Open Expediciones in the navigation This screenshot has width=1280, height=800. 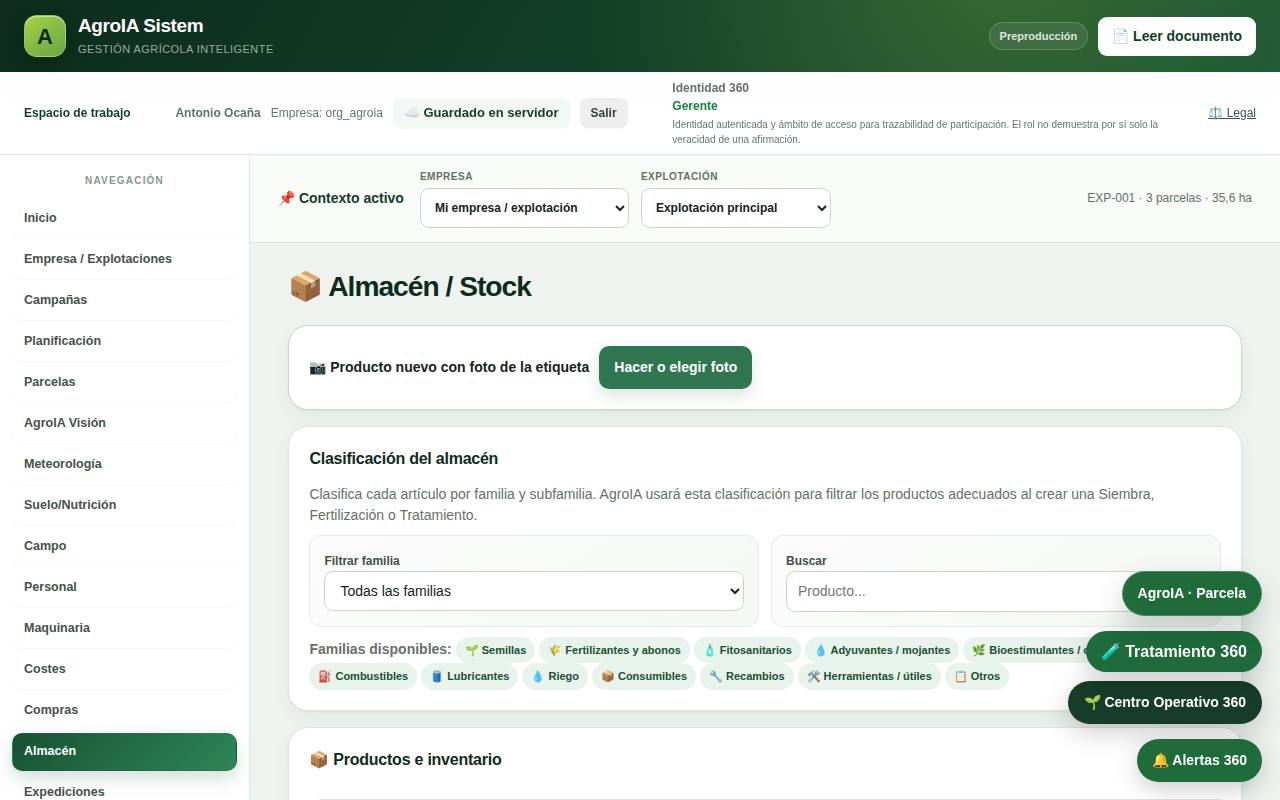click(x=124, y=791)
